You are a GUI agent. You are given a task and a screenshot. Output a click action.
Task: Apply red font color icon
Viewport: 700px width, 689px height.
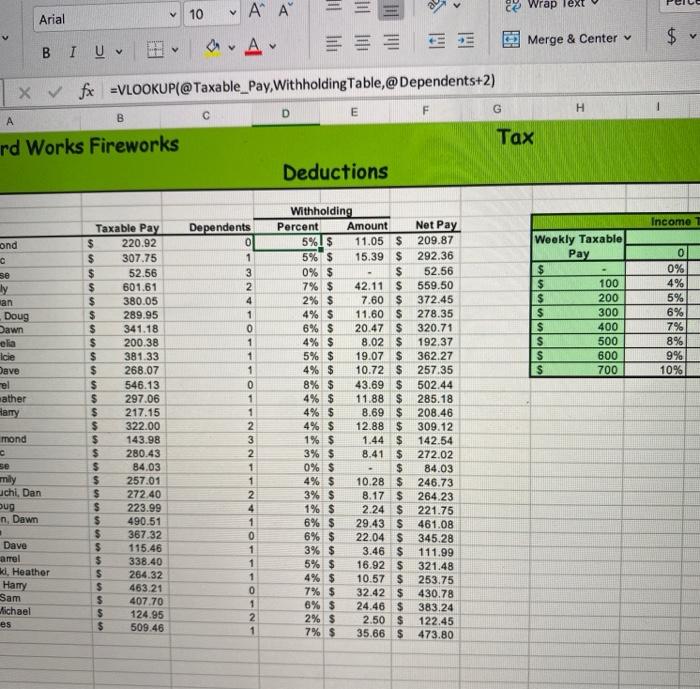point(253,46)
